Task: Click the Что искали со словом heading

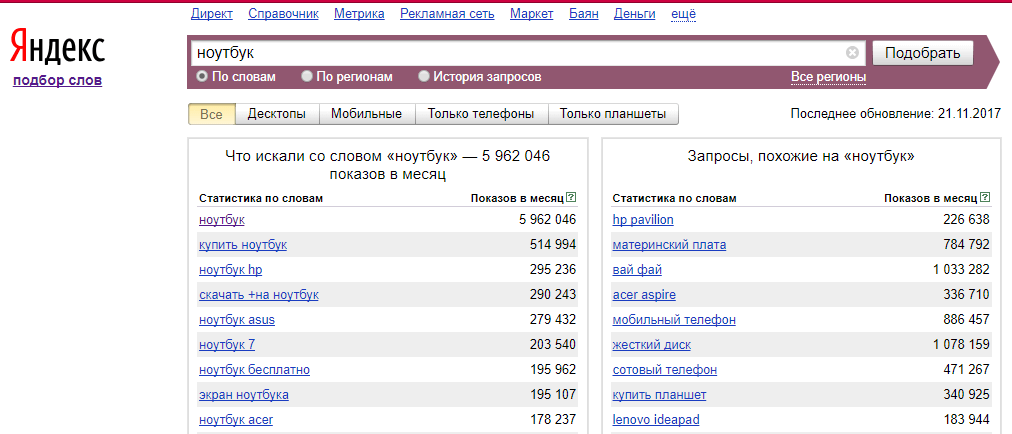Action: pos(387,165)
